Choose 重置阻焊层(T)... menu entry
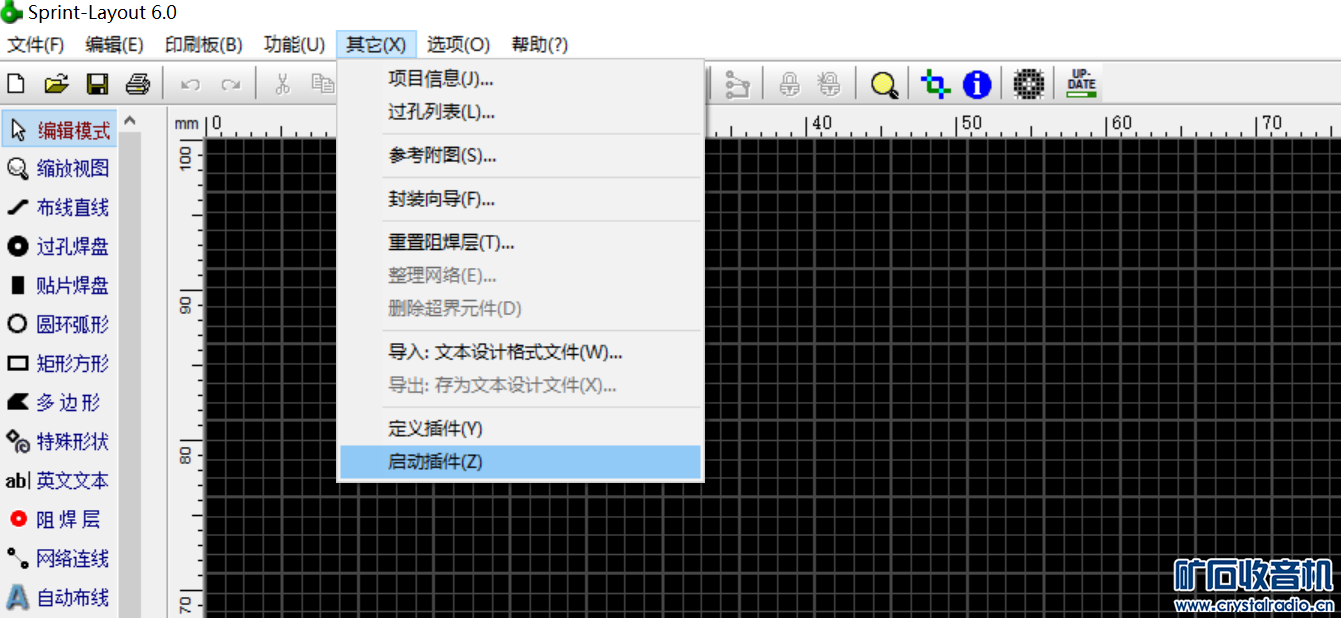Image resolution: width=1341 pixels, height=618 pixels. pos(520,243)
